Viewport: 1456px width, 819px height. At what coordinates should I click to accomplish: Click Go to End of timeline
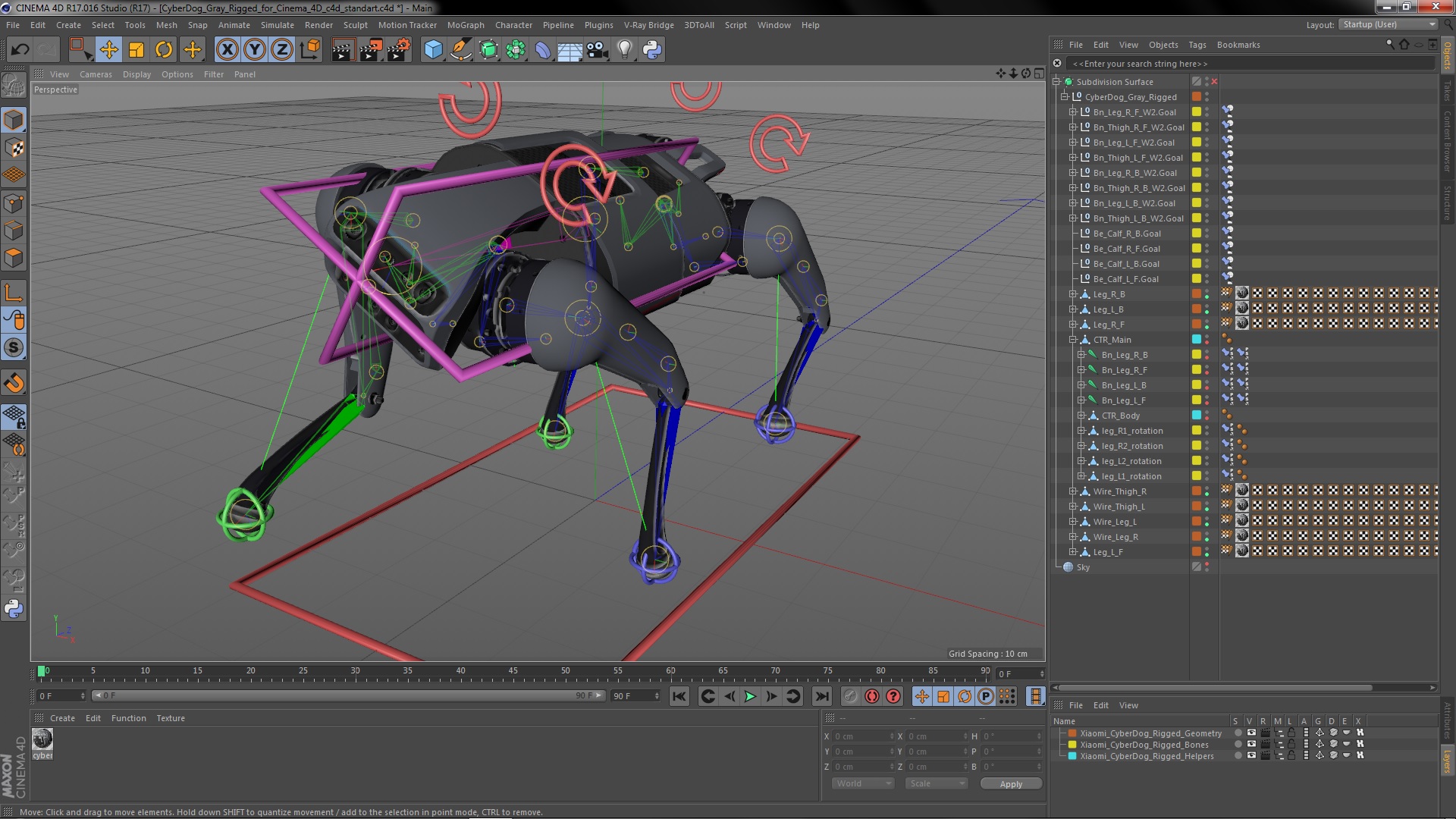[821, 696]
